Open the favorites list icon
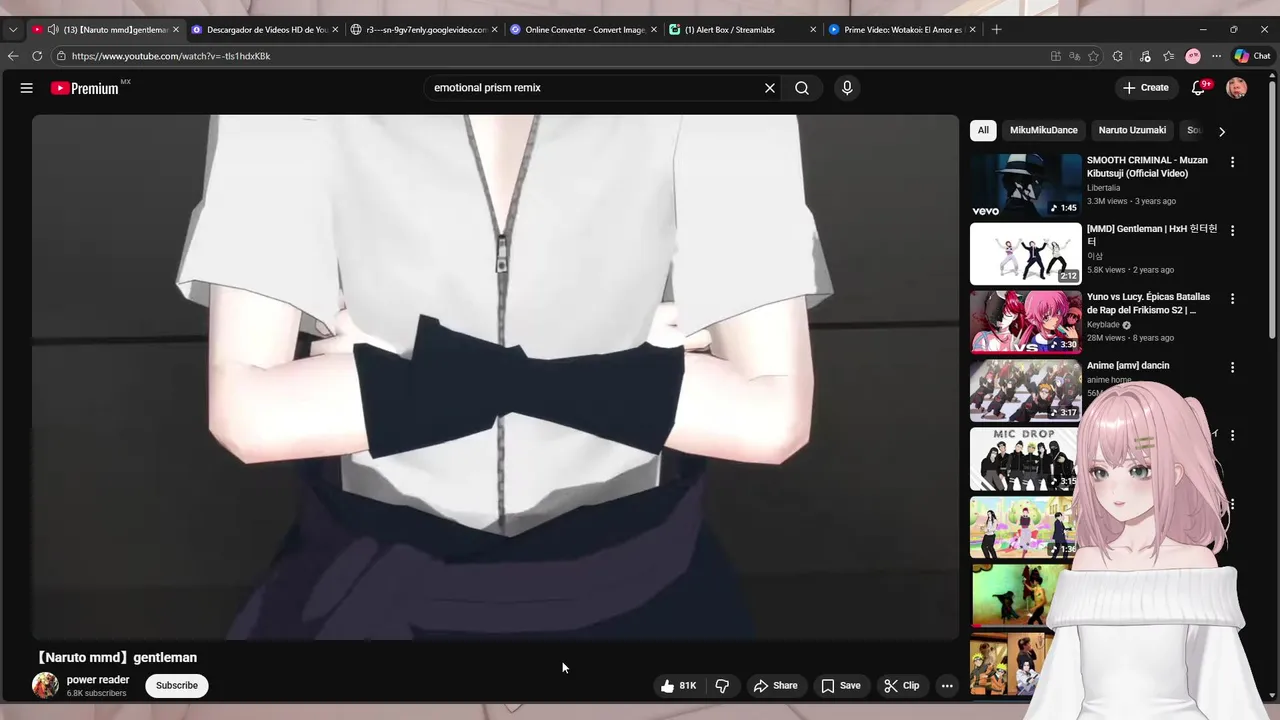Viewport: 1280px width, 720px height. click(x=1168, y=56)
